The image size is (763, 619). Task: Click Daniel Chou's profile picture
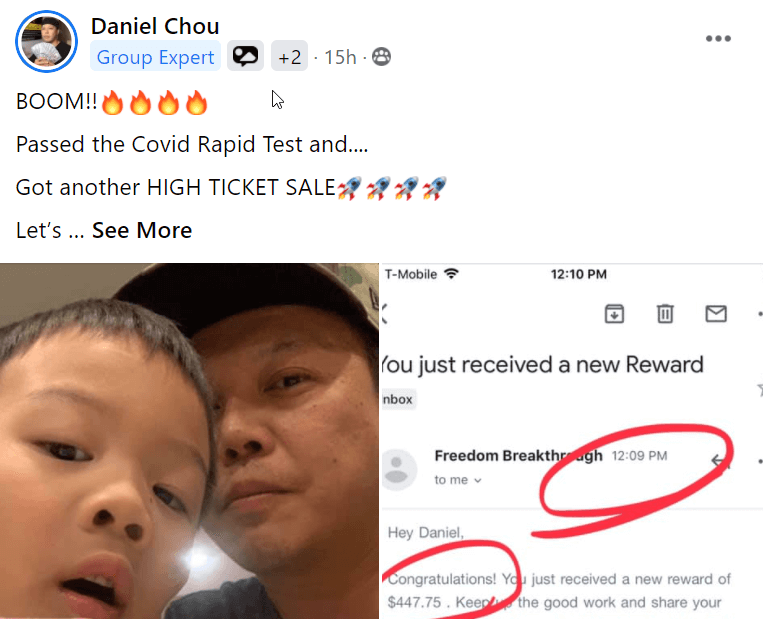tap(46, 41)
